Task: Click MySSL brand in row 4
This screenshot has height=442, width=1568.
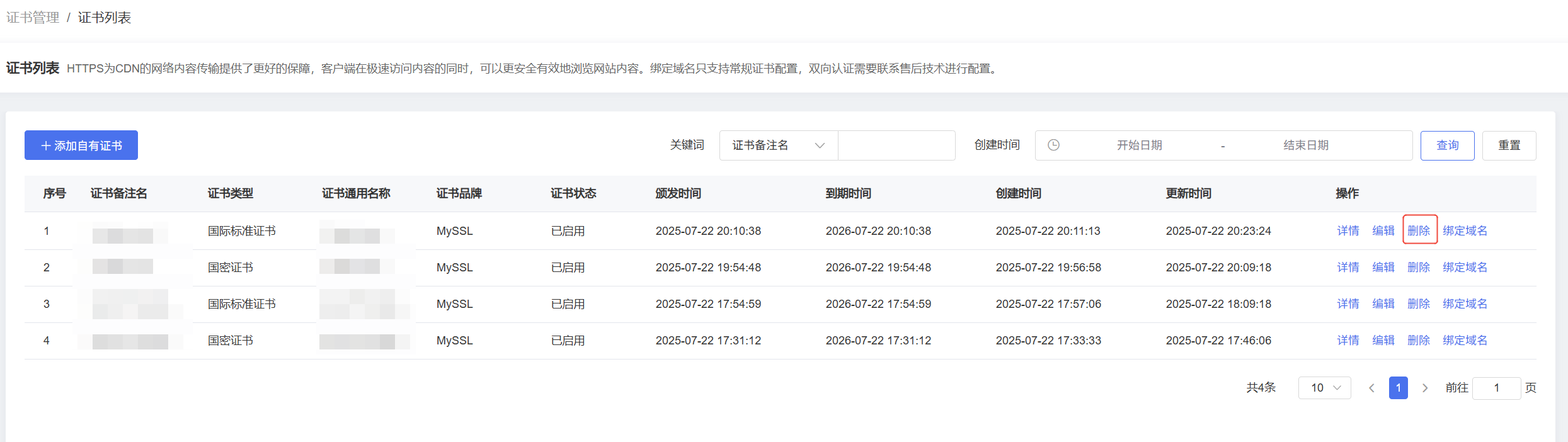Action: pyautogui.click(x=454, y=341)
